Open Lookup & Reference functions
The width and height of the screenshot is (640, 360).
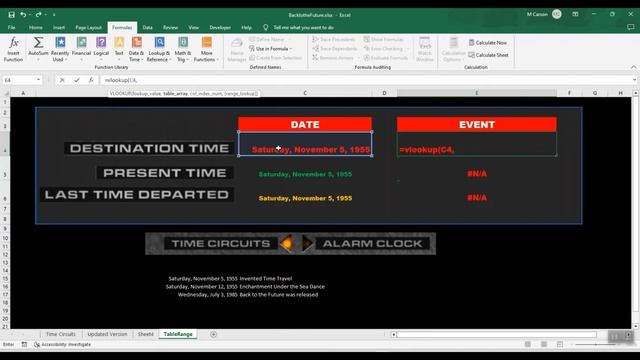pyautogui.click(x=159, y=49)
